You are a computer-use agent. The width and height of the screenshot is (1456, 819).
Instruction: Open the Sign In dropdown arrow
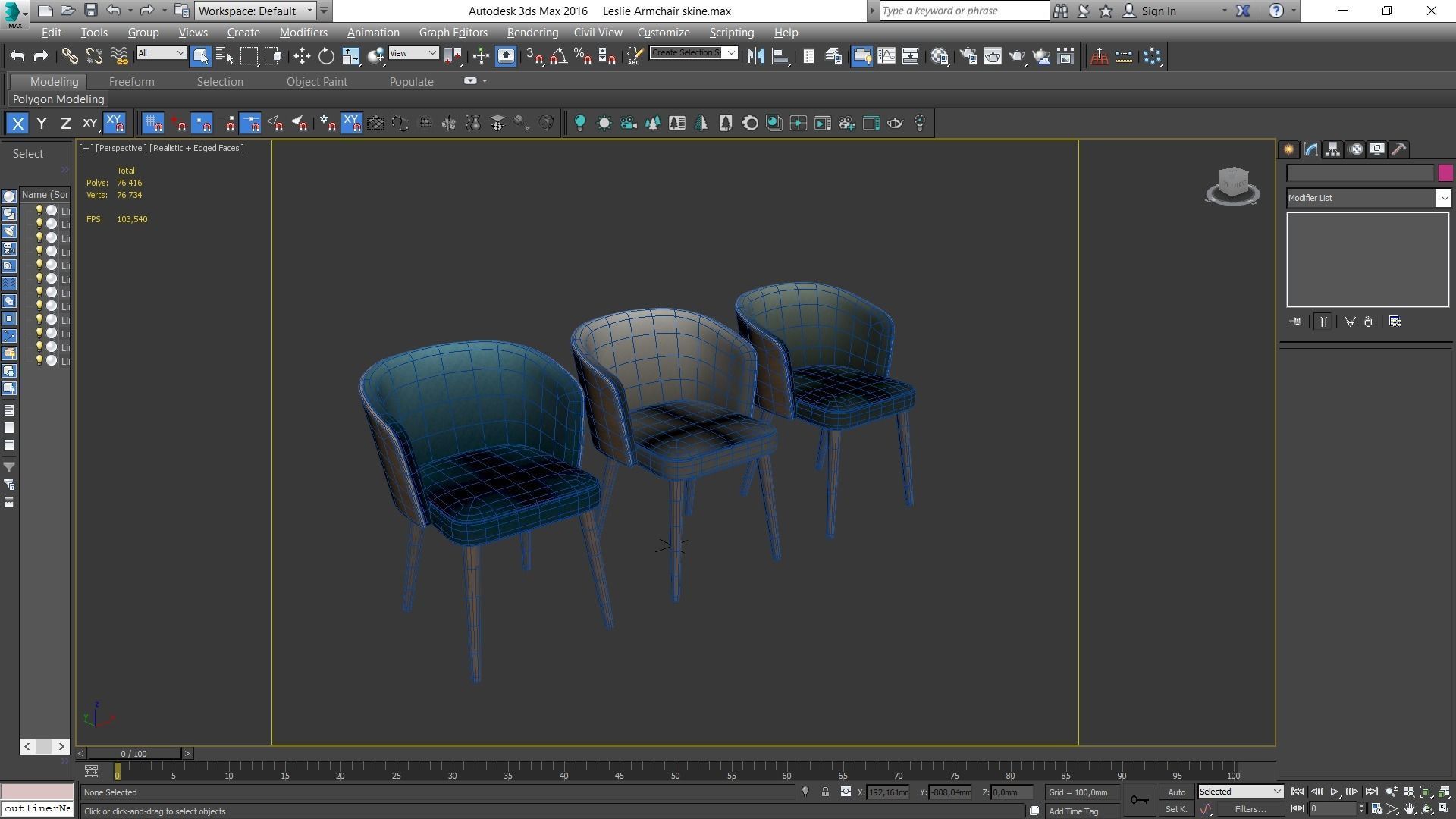pyautogui.click(x=1224, y=11)
